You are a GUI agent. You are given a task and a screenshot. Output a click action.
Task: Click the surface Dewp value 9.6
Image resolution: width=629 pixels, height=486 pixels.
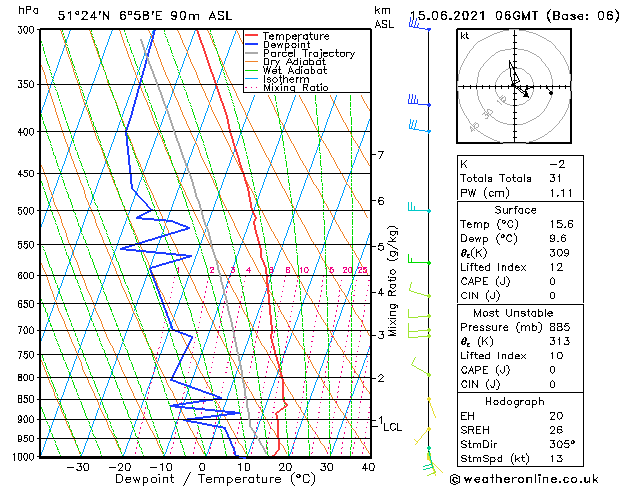[558, 239]
